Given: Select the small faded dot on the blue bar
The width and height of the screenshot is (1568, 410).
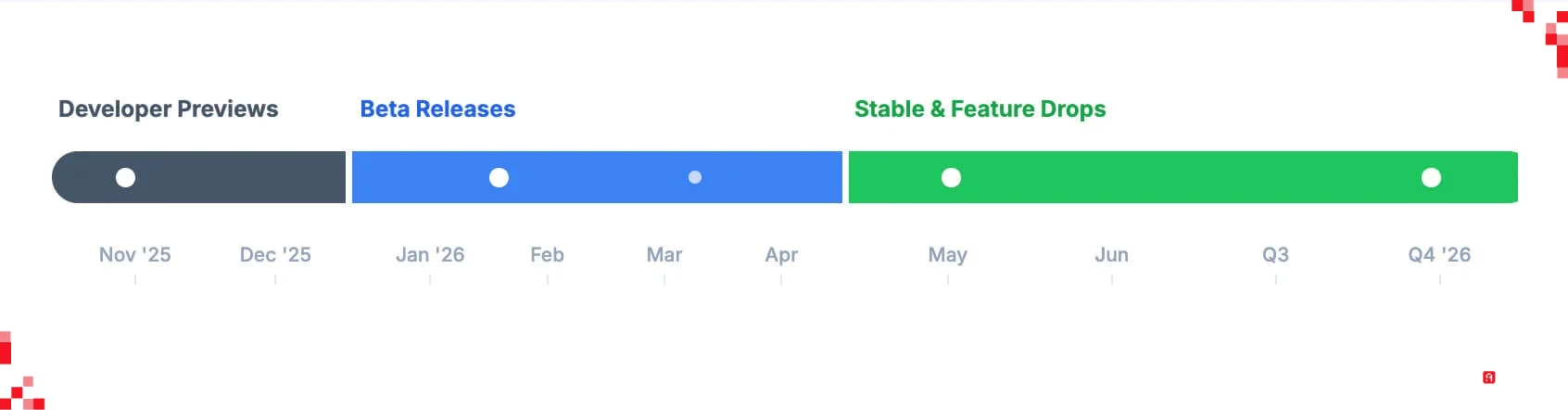Looking at the screenshot, I should click(x=695, y=177).
